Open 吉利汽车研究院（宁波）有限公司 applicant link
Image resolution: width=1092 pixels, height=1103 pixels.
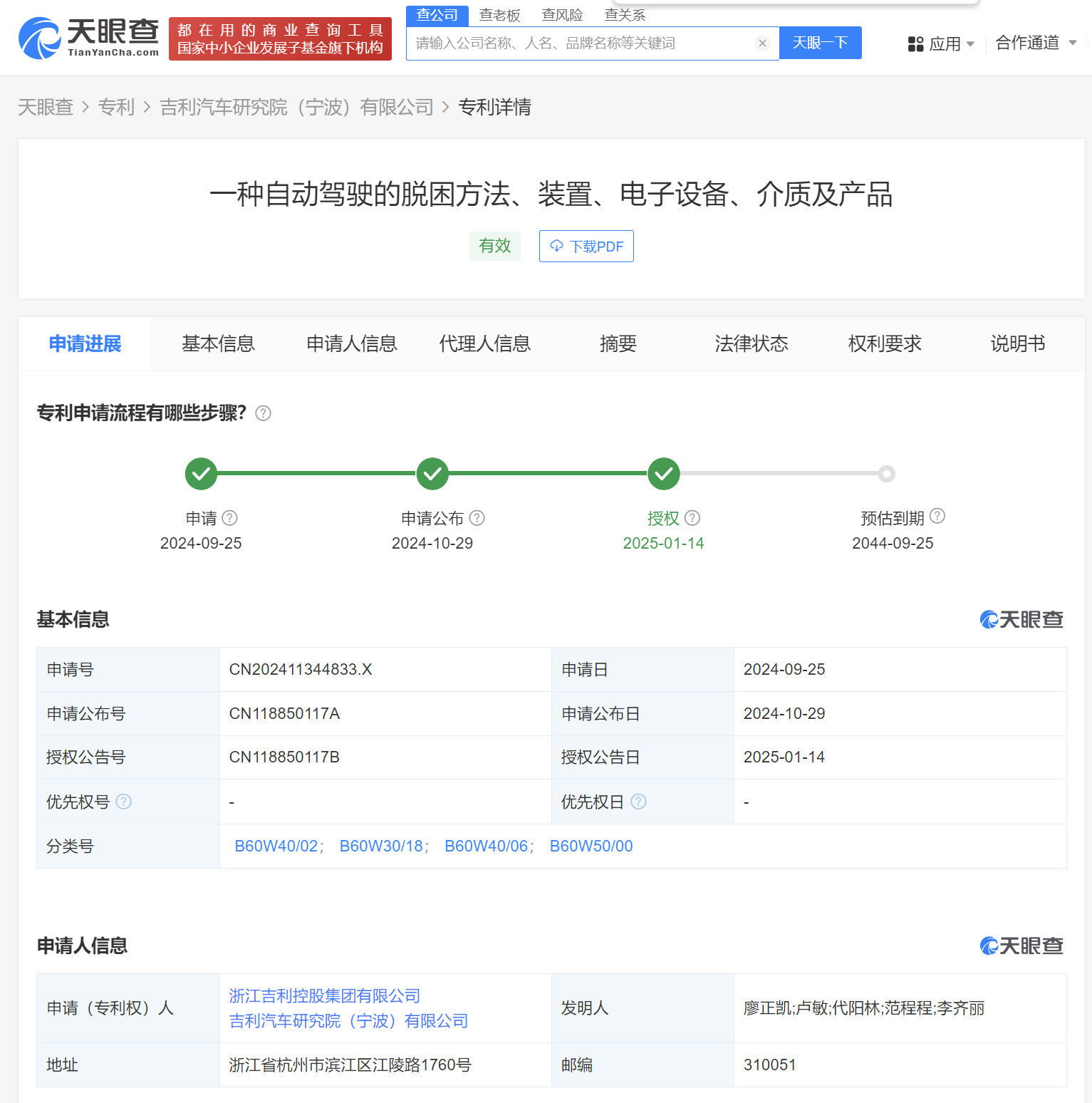348,1020
